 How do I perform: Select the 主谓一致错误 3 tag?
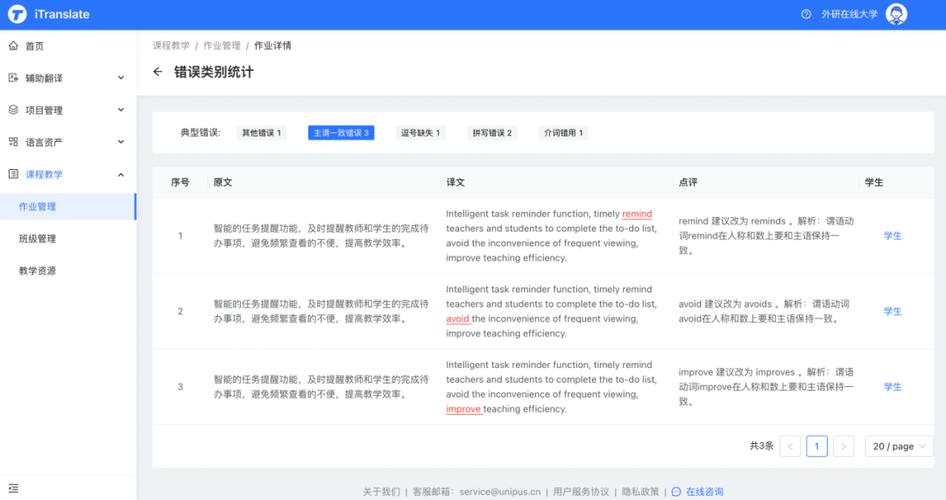341,133
